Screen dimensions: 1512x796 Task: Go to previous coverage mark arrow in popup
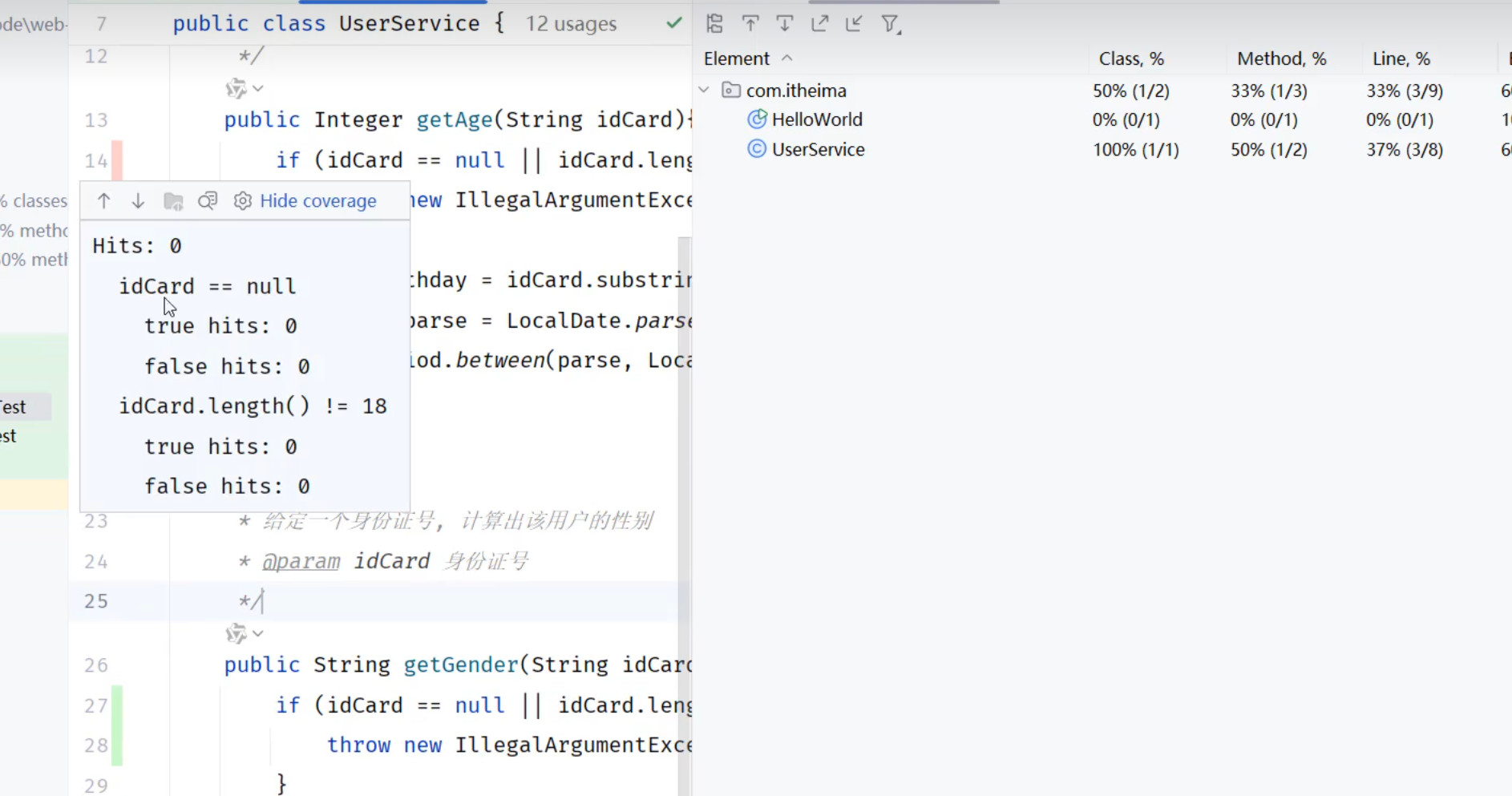tap(103, 201)
